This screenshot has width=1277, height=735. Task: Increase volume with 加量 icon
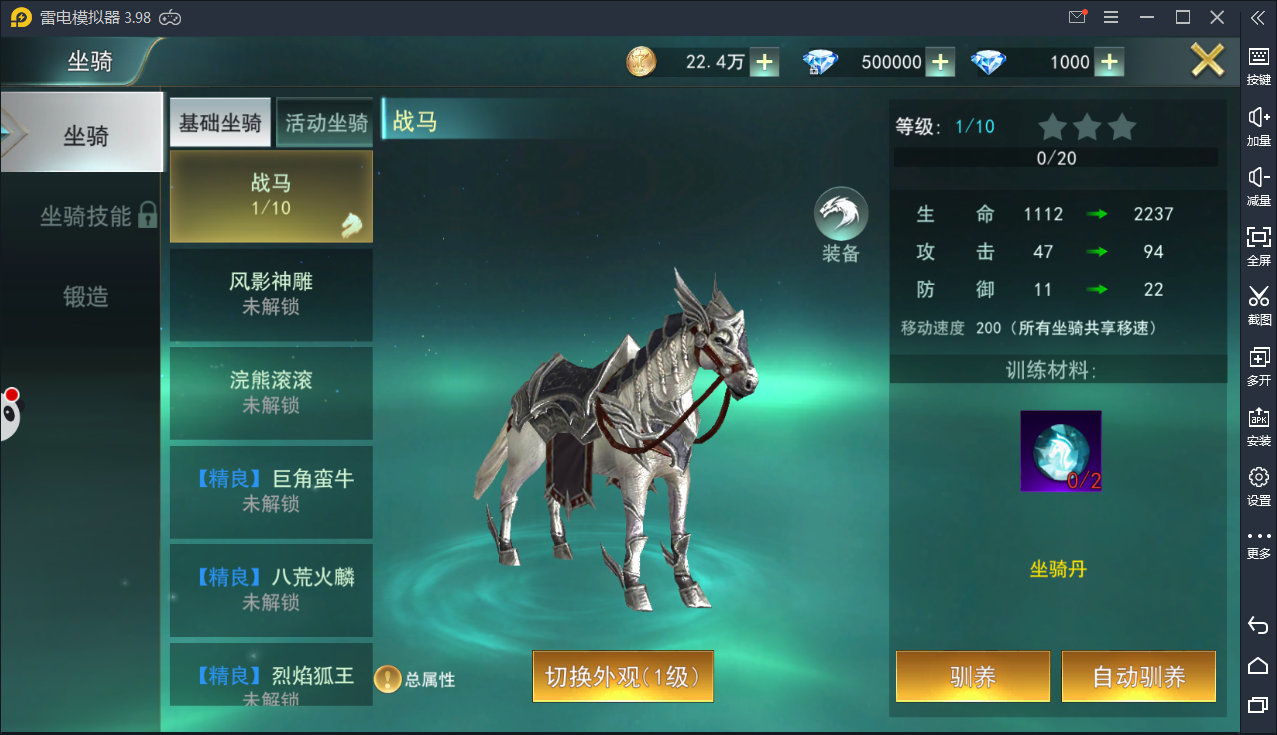pyautogui.click(x=1259, y=125)
